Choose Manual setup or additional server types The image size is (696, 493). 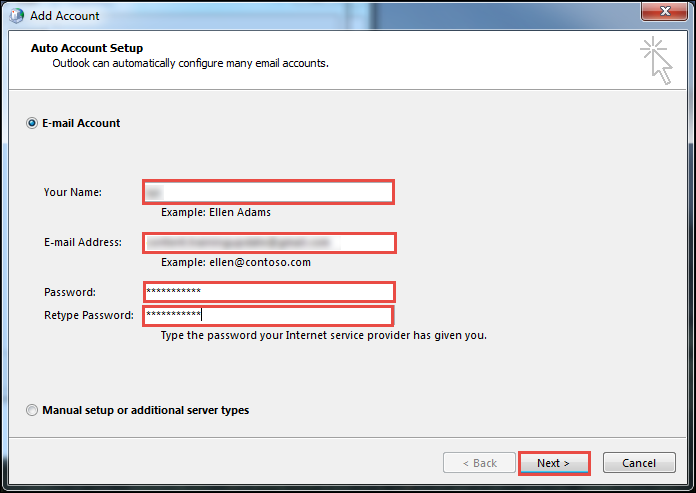coord(32,410)
